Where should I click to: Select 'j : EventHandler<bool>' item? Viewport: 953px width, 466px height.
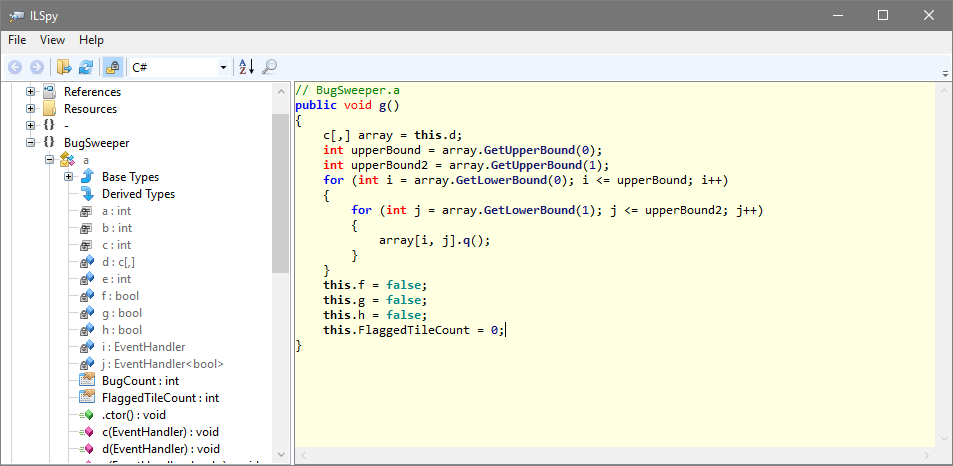coord(162,364)
